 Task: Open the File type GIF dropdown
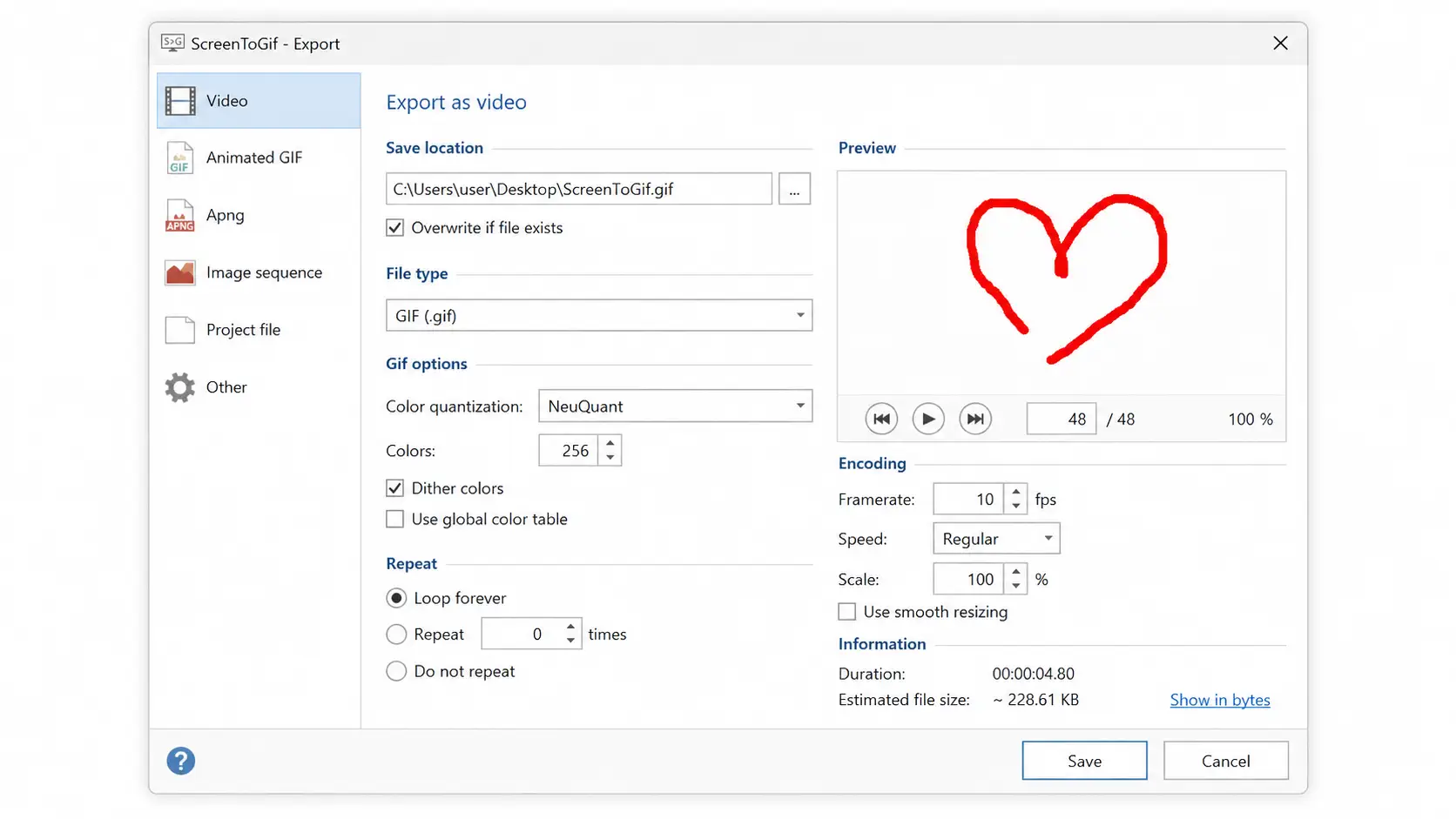[599, 315]
